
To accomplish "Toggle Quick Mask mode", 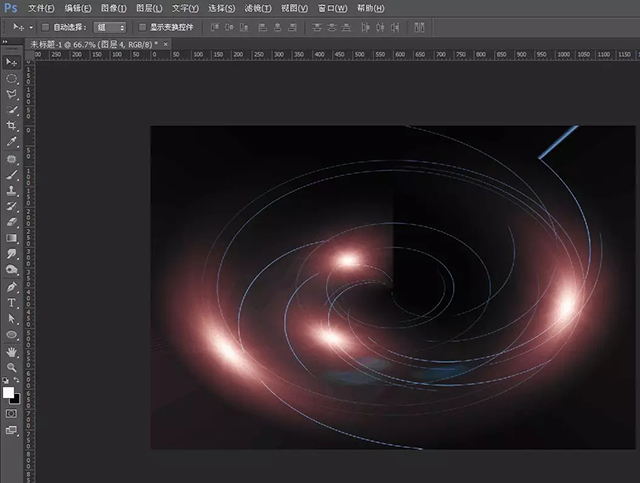I will coord(12,412).
